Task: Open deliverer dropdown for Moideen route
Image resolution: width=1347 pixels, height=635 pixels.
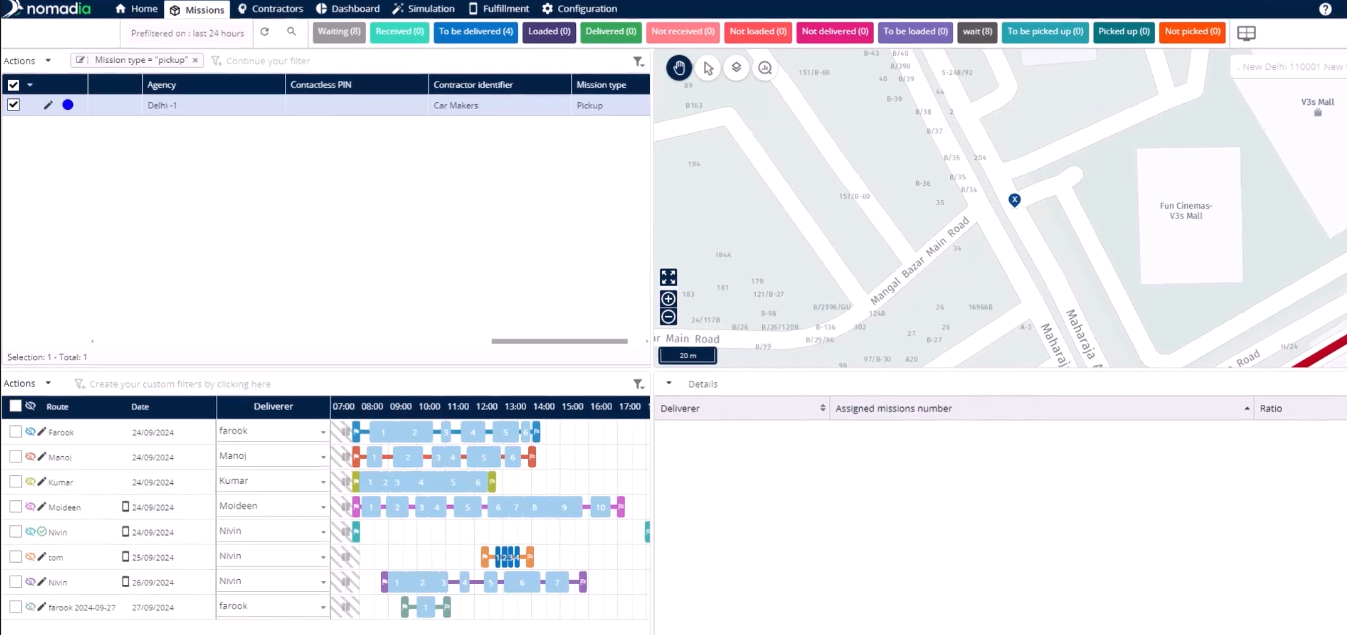Action: pos(323,507)
